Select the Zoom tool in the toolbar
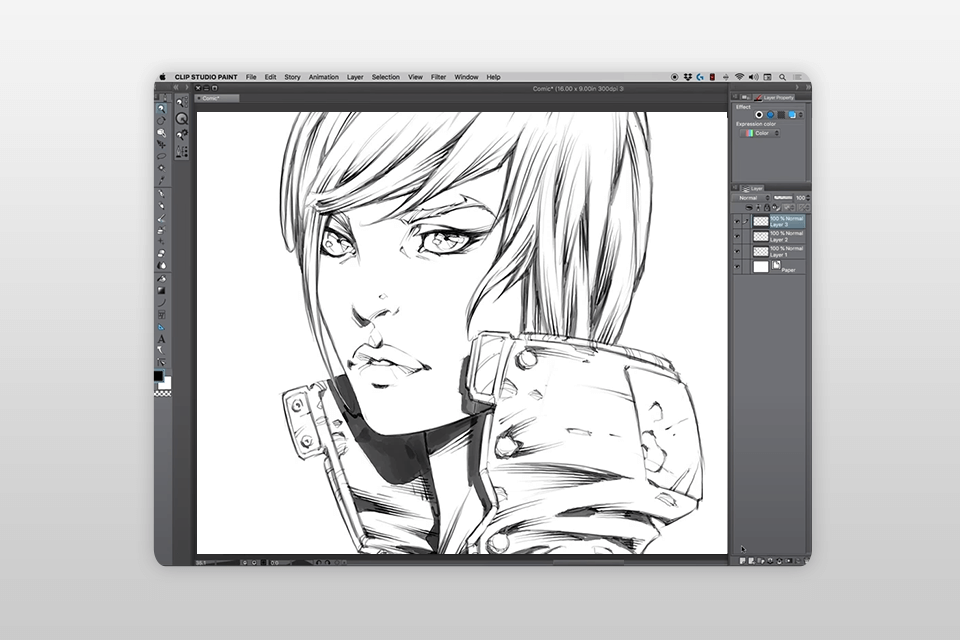The width and height of the screenshot is (960, 640). click(x=160, y=109)
